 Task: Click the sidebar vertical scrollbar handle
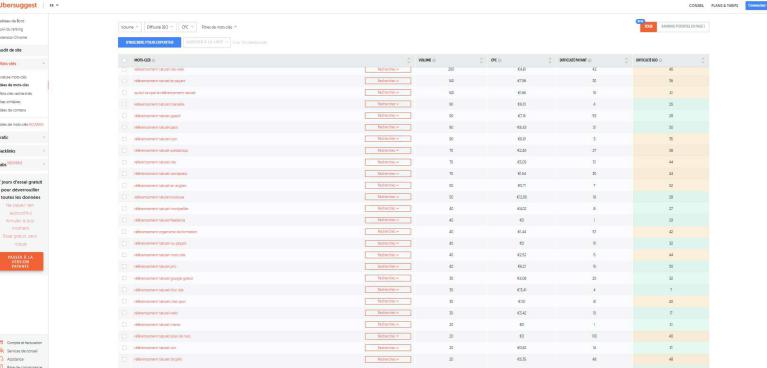(48, 85)
